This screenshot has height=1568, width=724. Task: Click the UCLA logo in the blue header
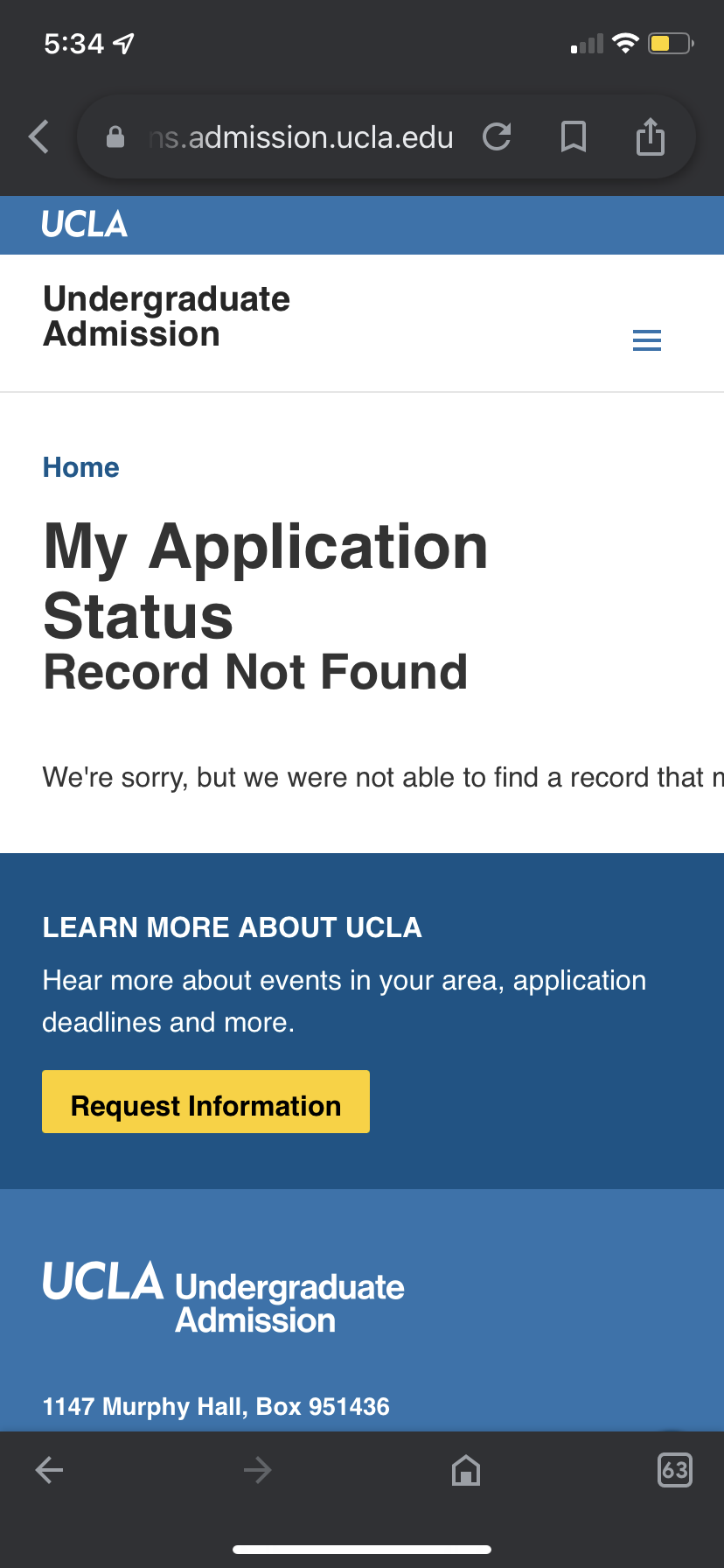tap(85, 225)
